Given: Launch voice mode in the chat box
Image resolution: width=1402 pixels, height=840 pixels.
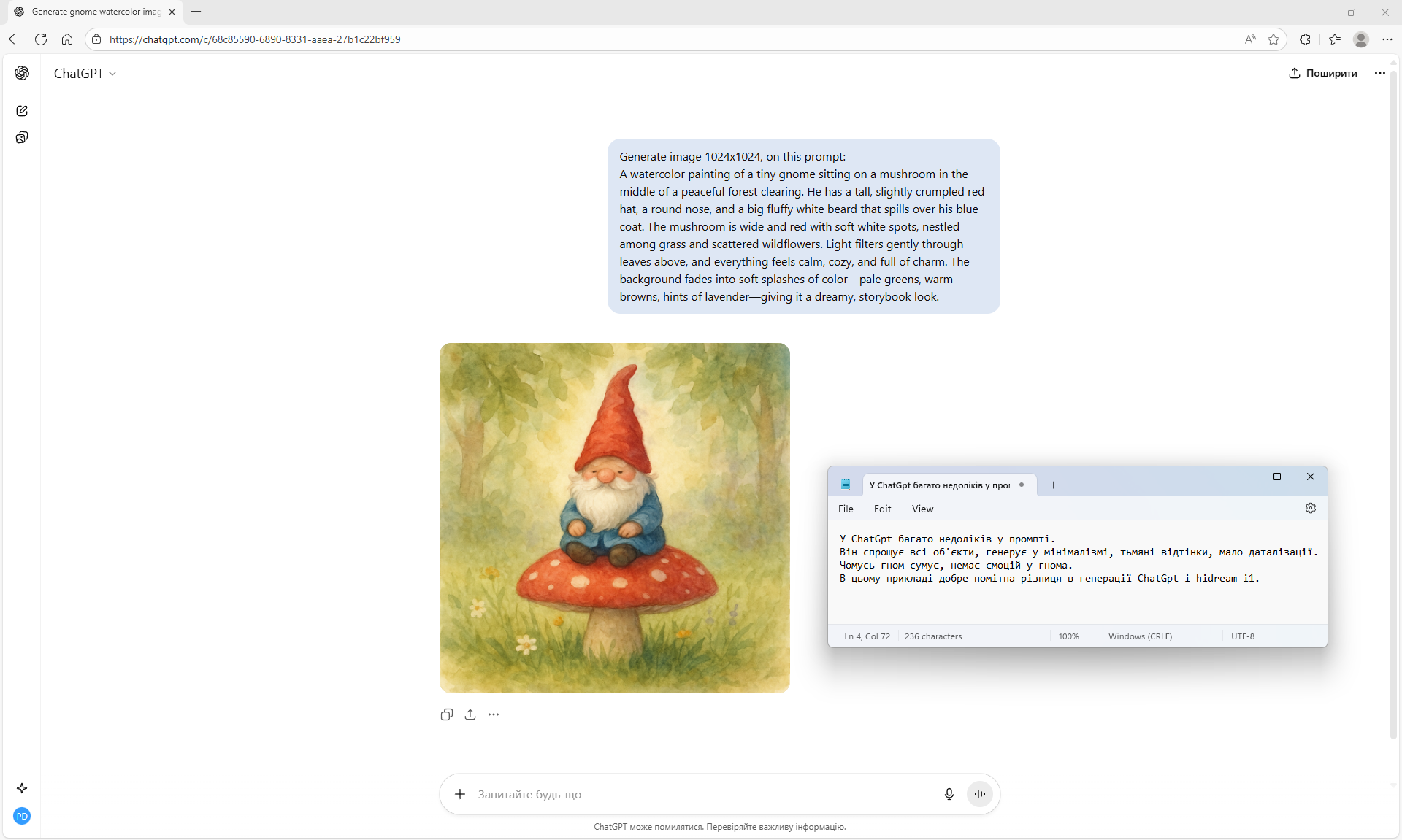Looking at the screenshot, I should pos(980,794).
